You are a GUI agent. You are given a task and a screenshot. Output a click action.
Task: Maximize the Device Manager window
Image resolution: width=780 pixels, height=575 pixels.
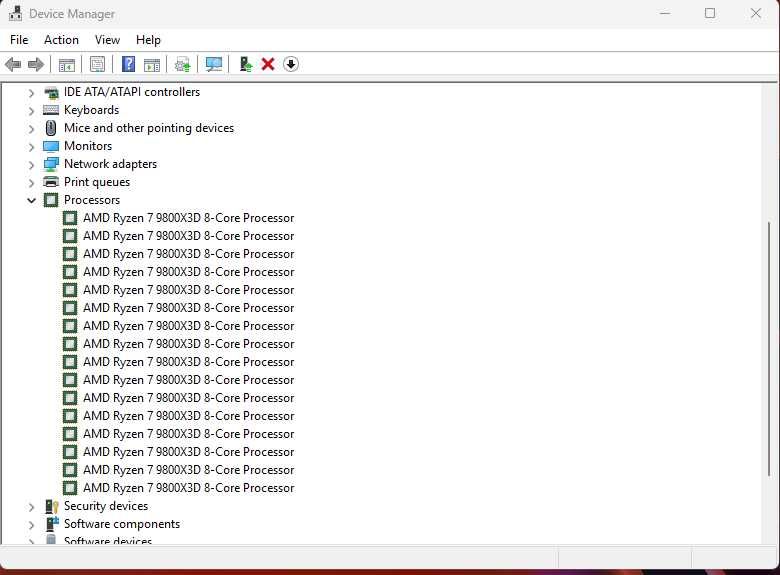point(710,13)
